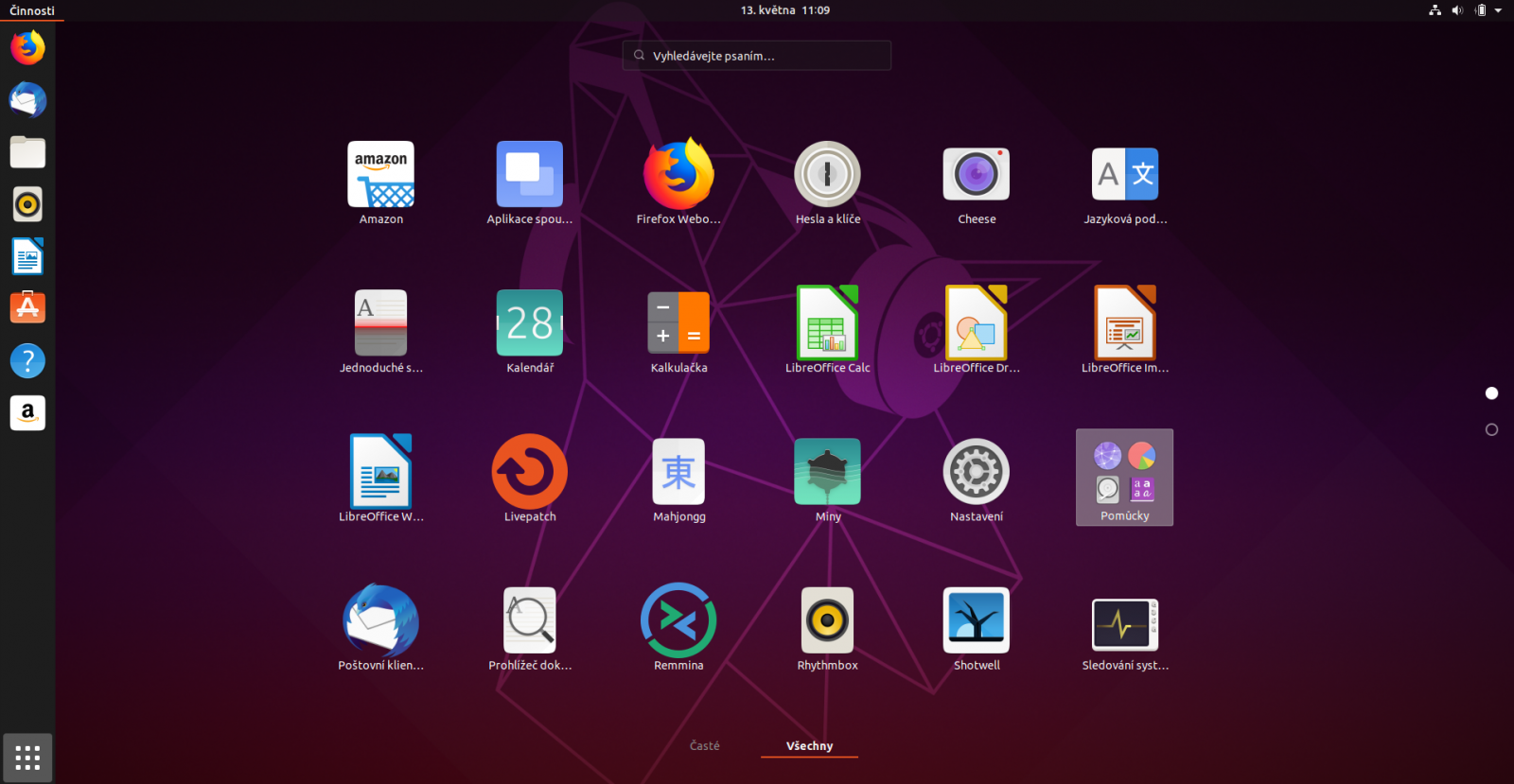Go to the second app page indicator

pos(1492,429)
